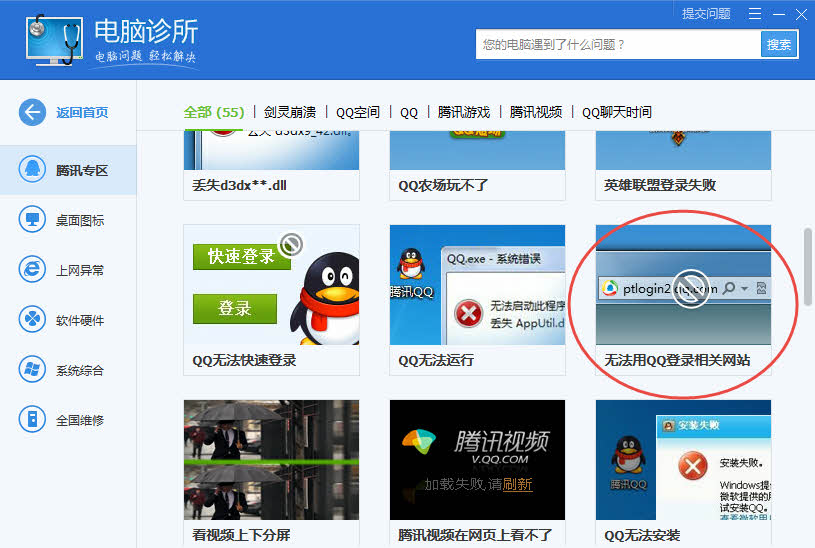Click the QQ无法快速登录 title text

coord(244,360)
